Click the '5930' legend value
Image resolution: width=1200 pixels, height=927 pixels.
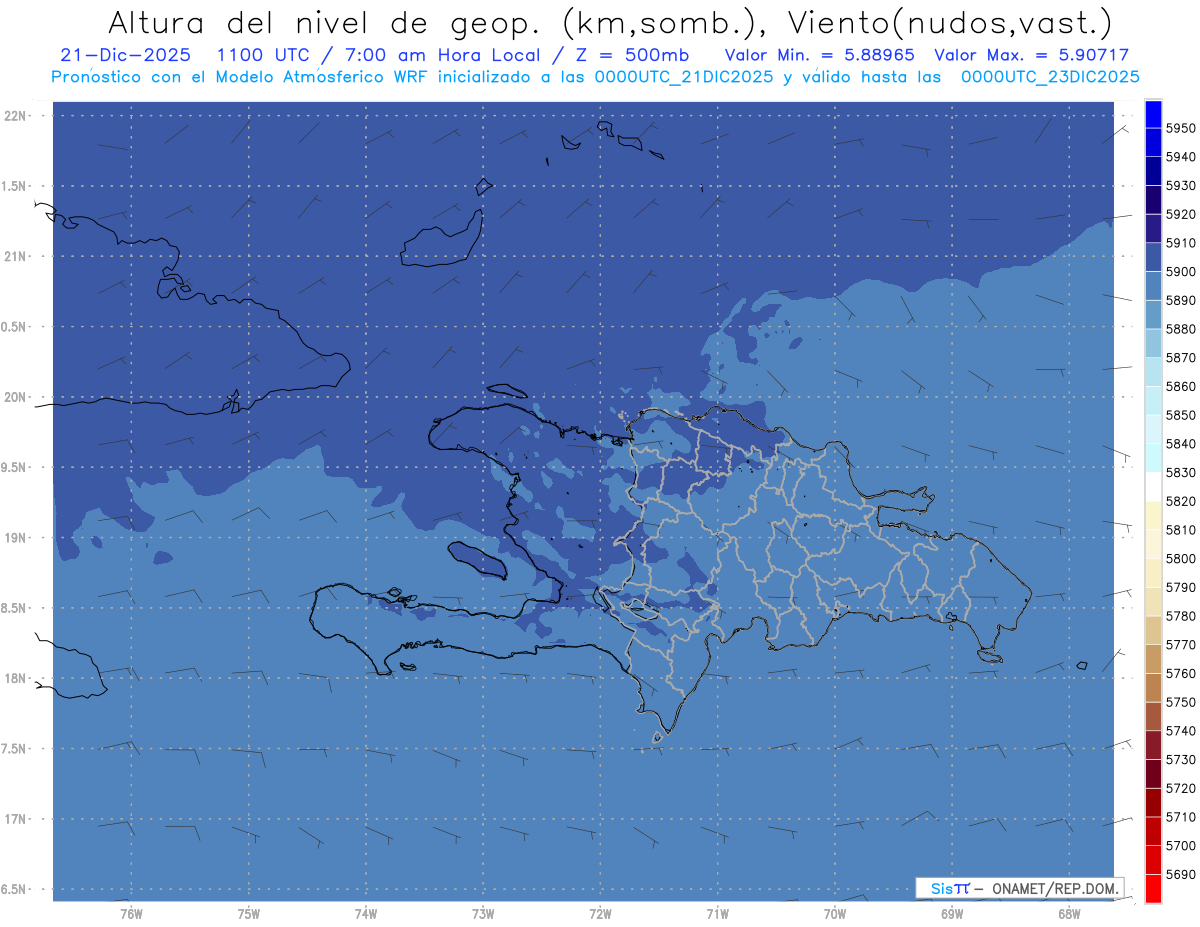[x=1180, y=186]
